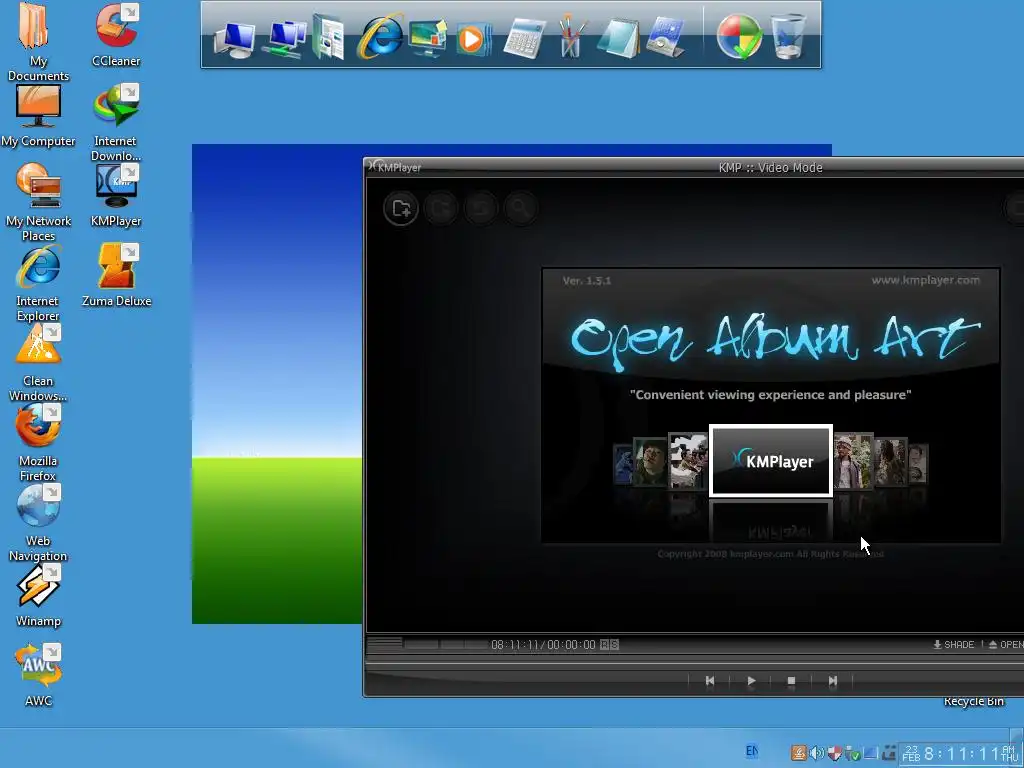1024x768 pixels.
Task: Select the Internet Explorer desktop icon
Action: point(38,283)
